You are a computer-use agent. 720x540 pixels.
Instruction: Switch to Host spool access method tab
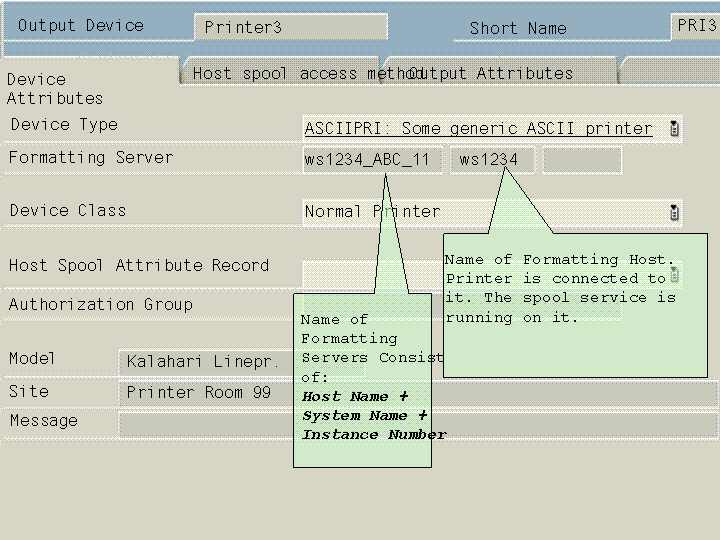[x=282, y=73]
